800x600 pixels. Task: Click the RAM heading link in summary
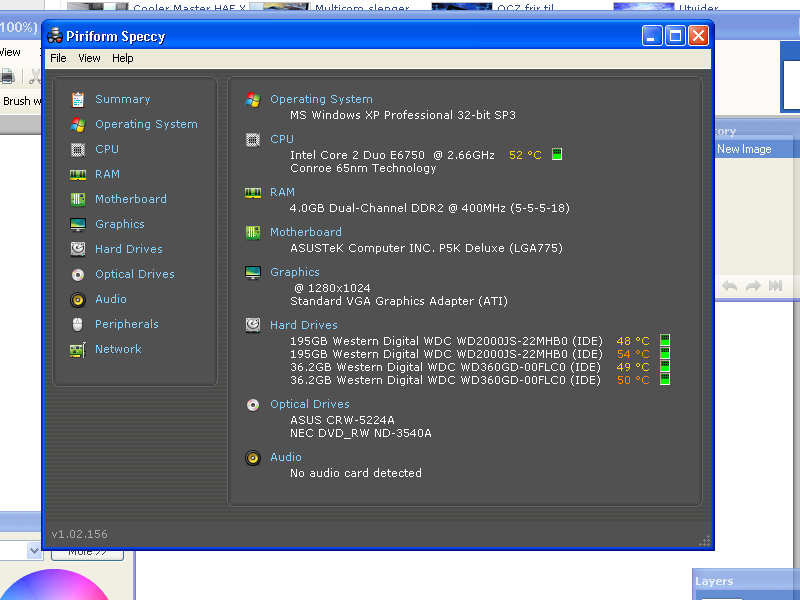tap(282, 192)
